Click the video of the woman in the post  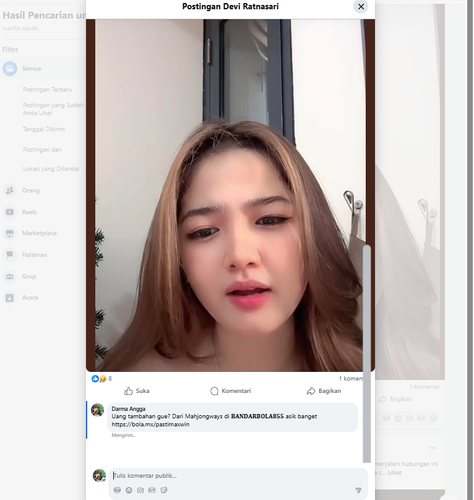coord(230,195)
